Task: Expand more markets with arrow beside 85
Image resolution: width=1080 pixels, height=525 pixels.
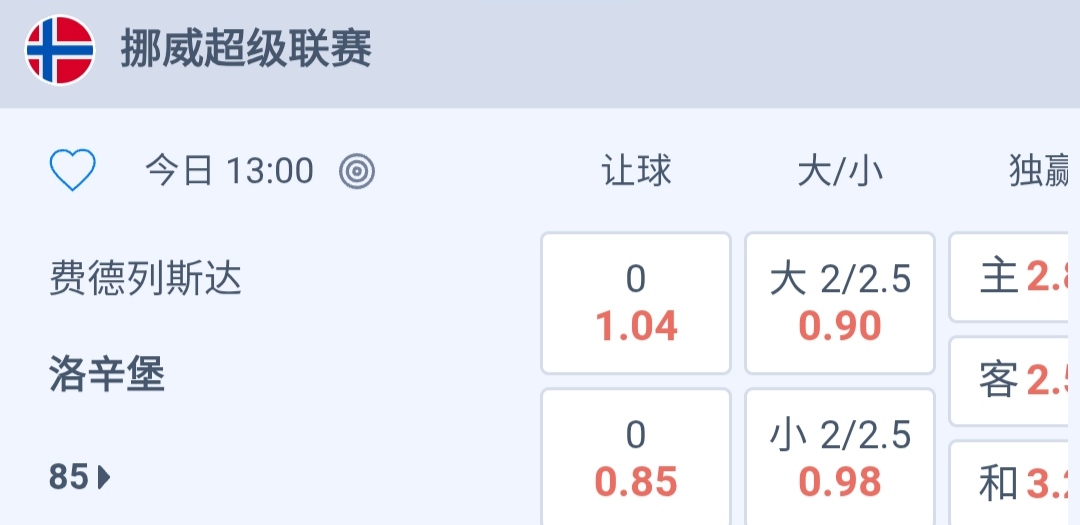Action: [x=105, y=478]
